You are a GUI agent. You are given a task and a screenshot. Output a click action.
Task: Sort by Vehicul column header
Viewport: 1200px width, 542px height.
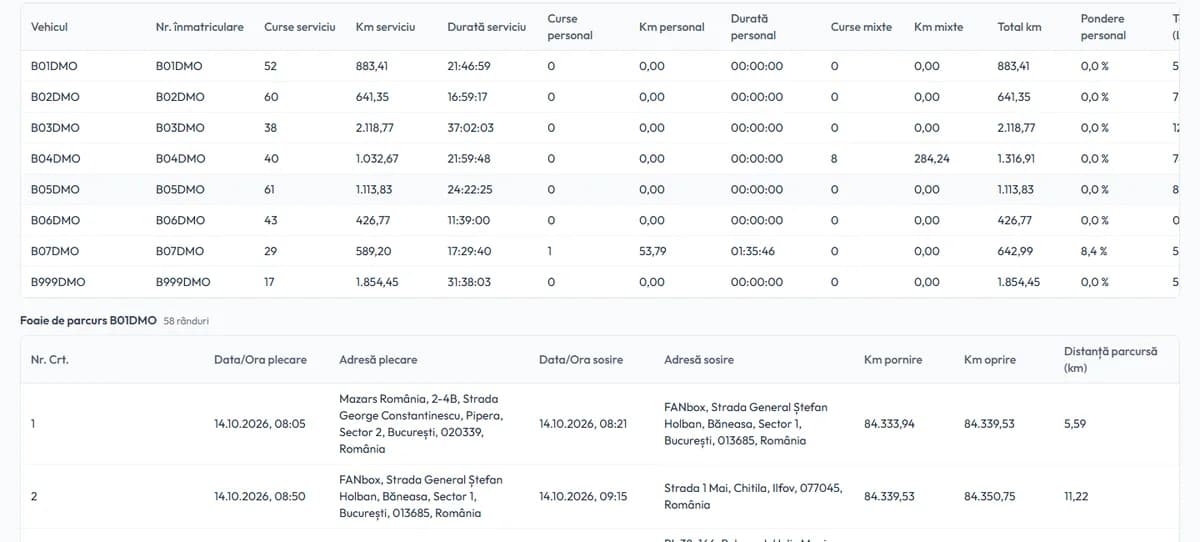[x=49, y=27]
